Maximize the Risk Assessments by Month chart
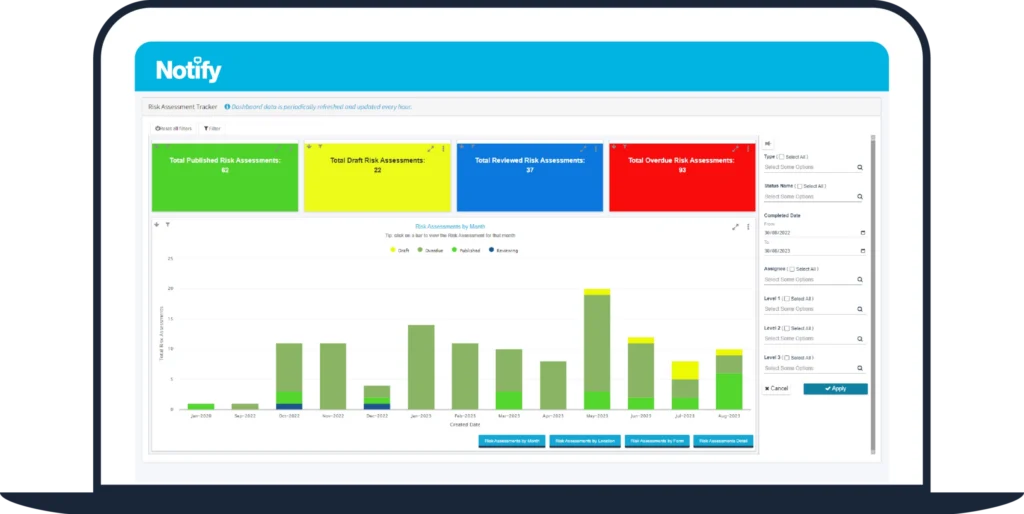Image resolution: width=1024 pixels, height=514 pixels. point(735,227)
